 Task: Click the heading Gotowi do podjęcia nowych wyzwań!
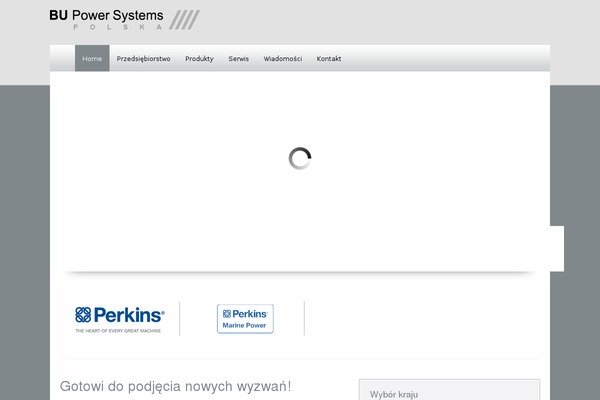(x=175, y=386)
